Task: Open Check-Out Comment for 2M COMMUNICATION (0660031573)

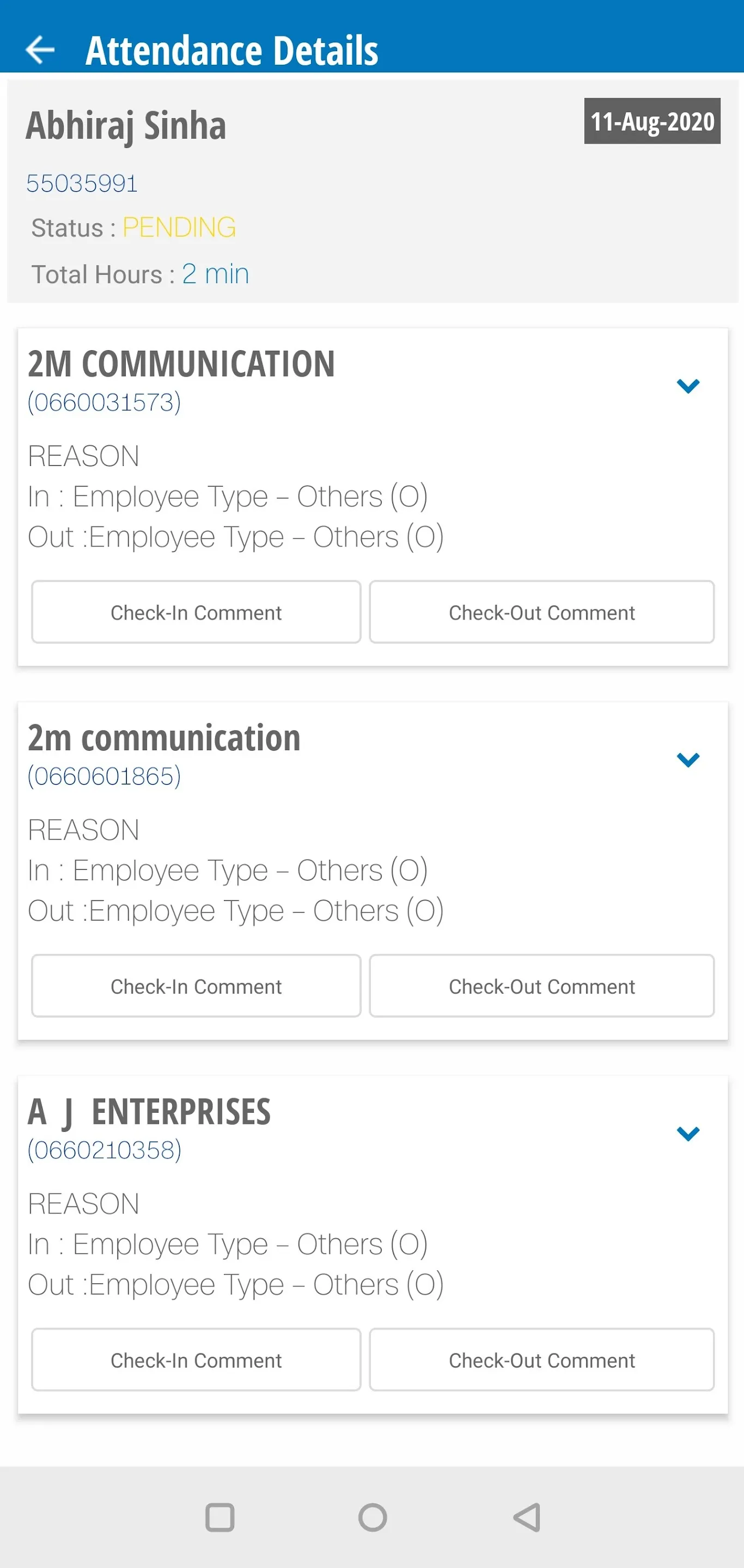Action: click(541, 612)
